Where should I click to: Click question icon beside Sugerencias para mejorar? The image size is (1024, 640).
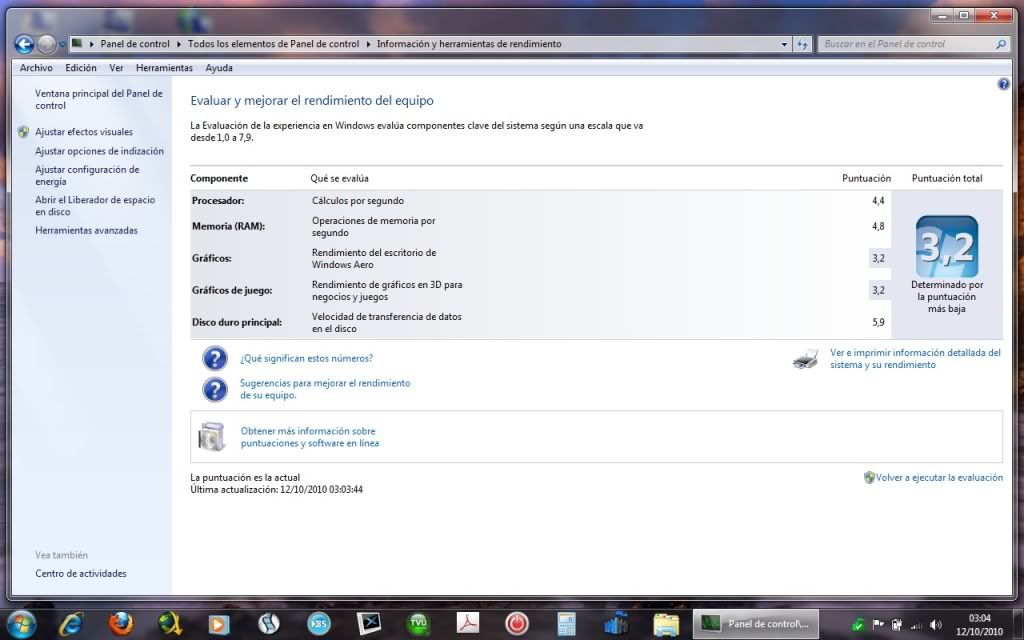215,389
